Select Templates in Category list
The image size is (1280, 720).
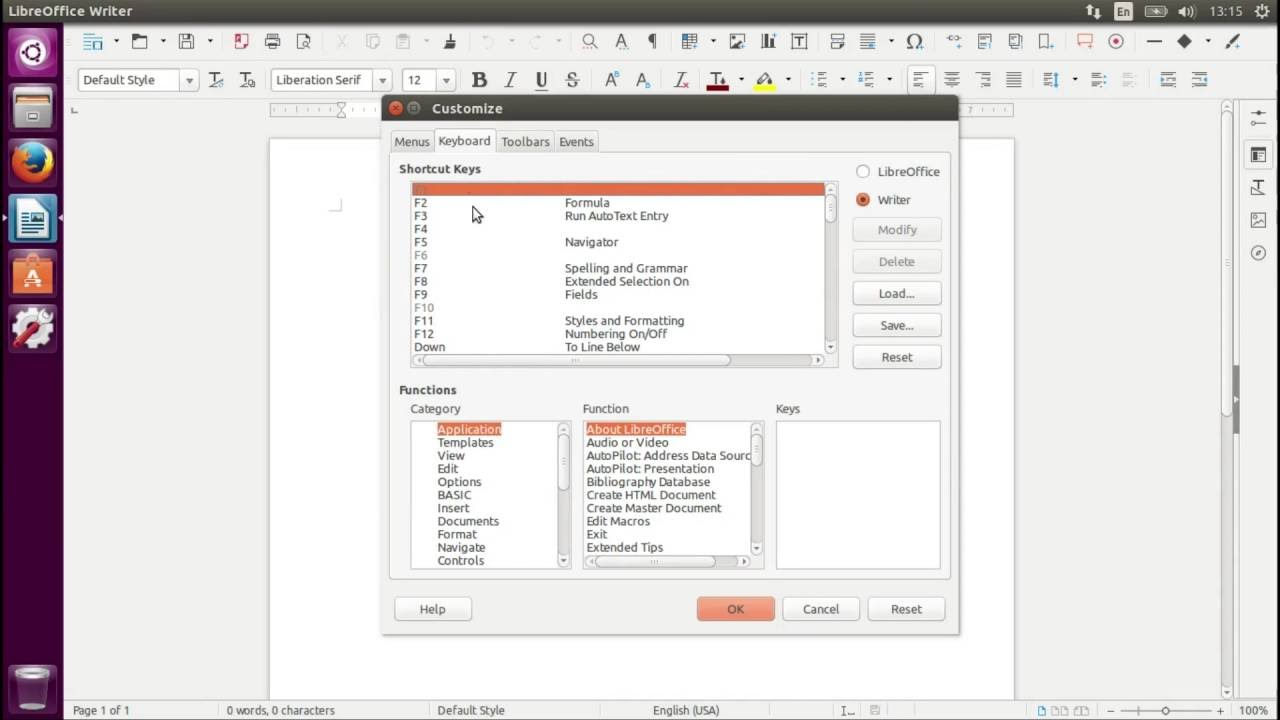tap(465, 442)
